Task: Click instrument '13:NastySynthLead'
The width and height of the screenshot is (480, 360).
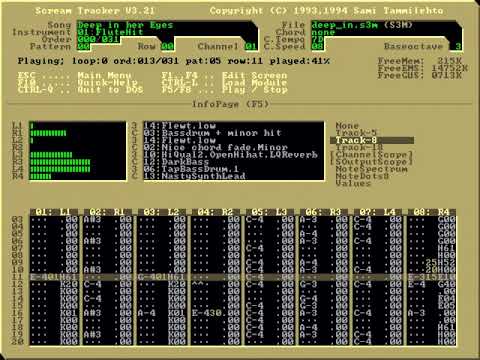Action: [195, 176]
